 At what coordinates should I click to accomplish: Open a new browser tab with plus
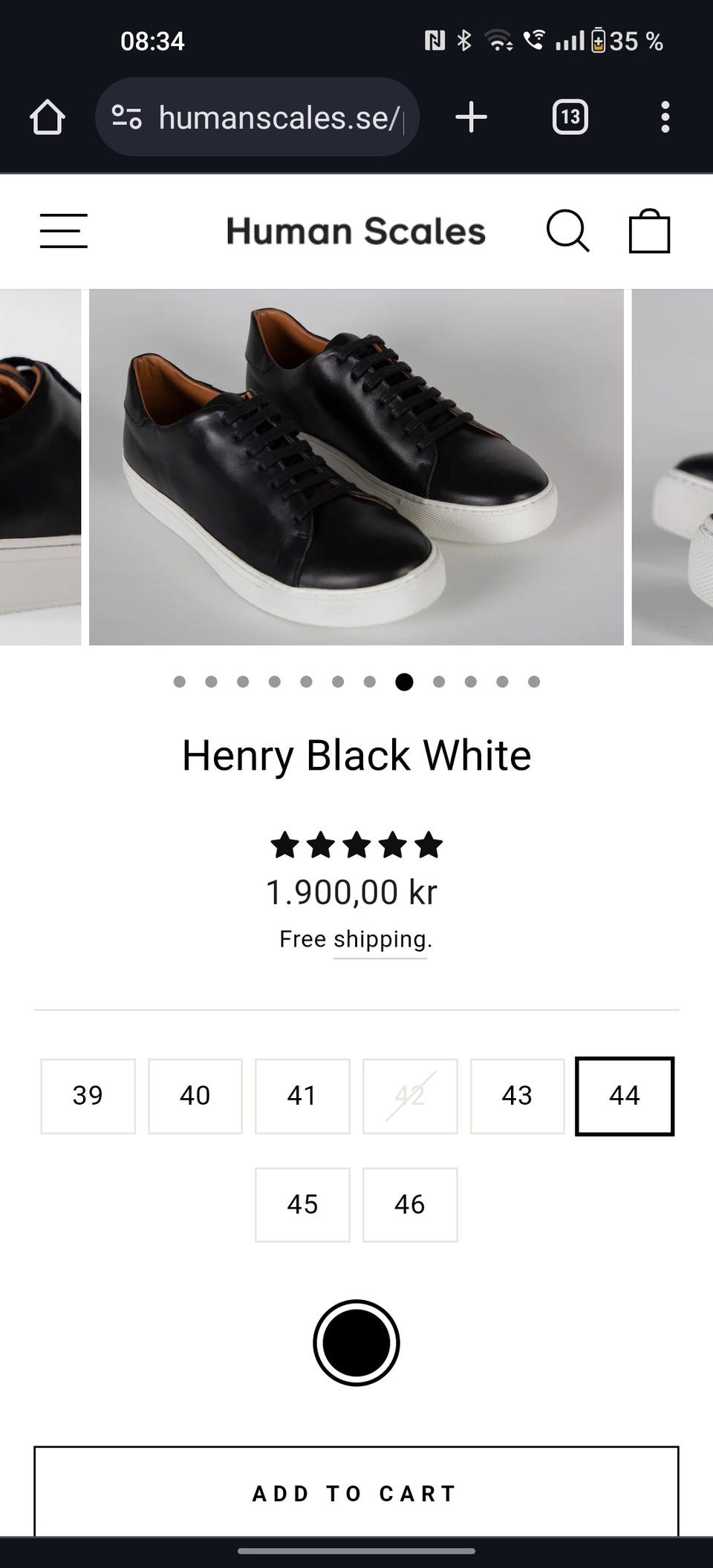(471, 117)
